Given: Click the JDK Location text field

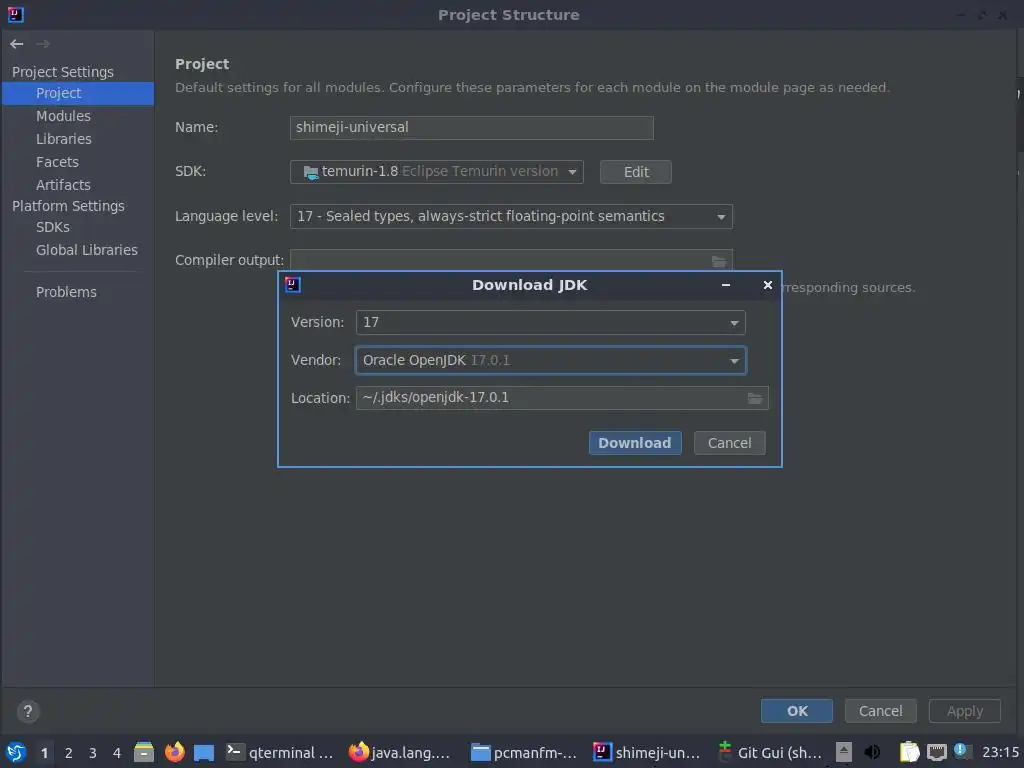Looking at the screenshot, I should click(549, 398).
